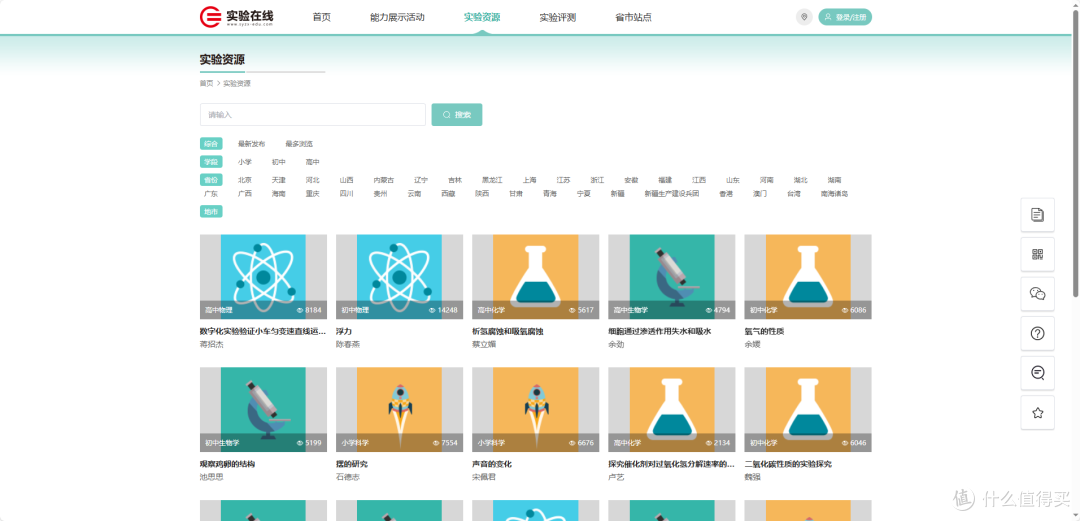The image size is (1080, 521).
Task: Filter province by 内蒙古
Action: [x=384, y=180]
